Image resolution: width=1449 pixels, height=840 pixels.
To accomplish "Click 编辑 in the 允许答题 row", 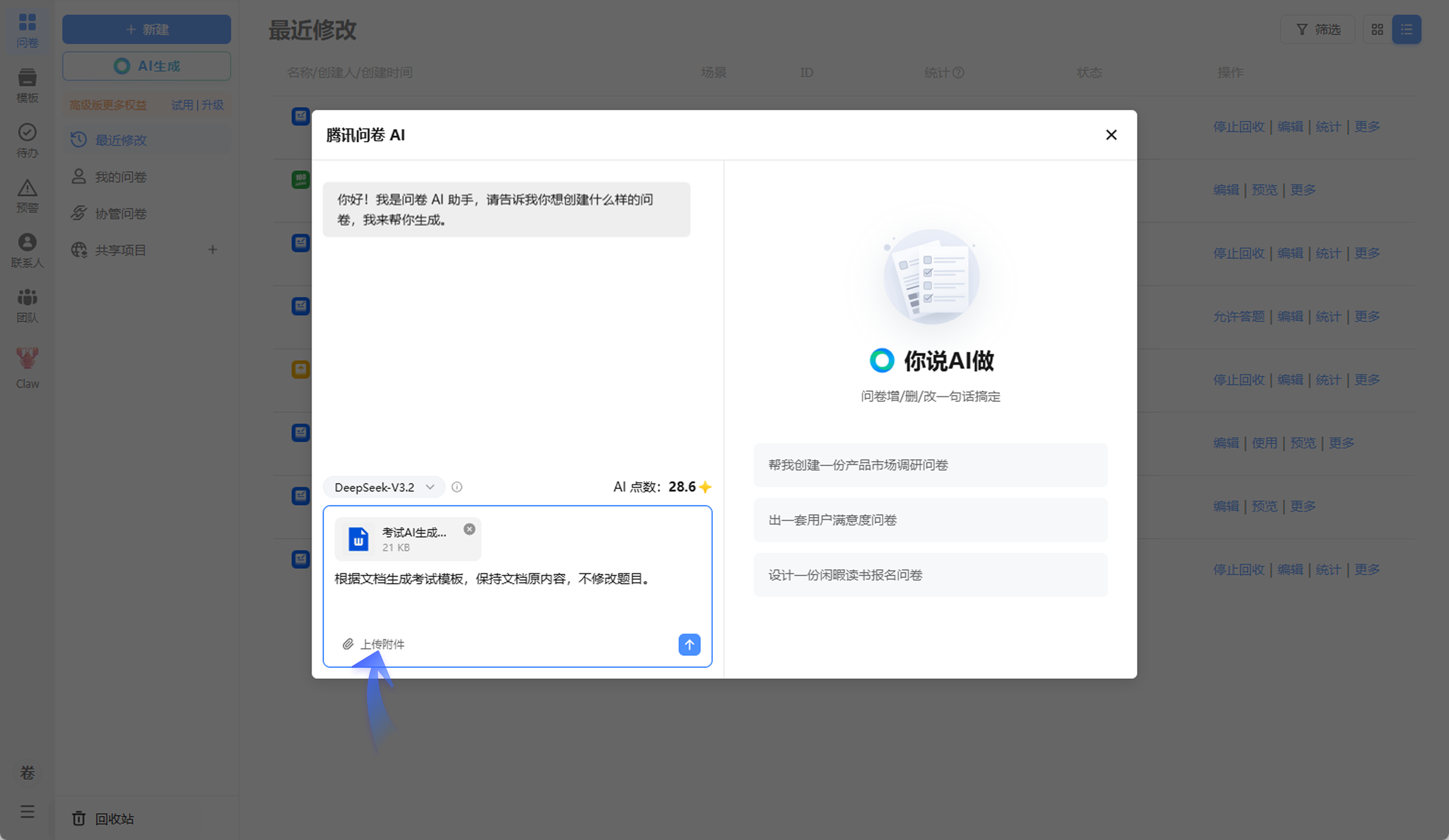I will pyautogui.click(x=1290, y=316).
